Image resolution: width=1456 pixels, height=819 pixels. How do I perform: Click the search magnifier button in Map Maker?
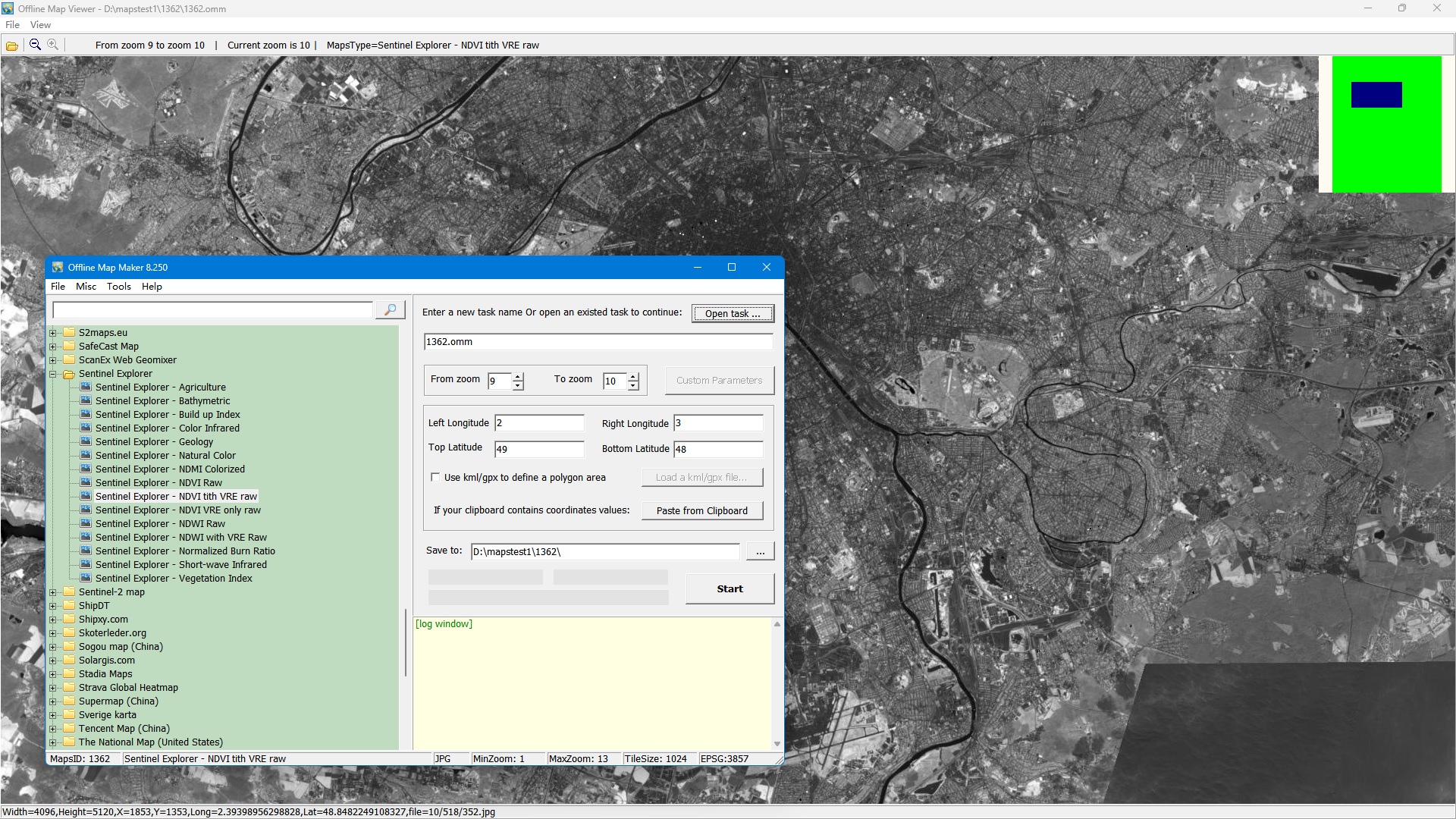point(391,309)
